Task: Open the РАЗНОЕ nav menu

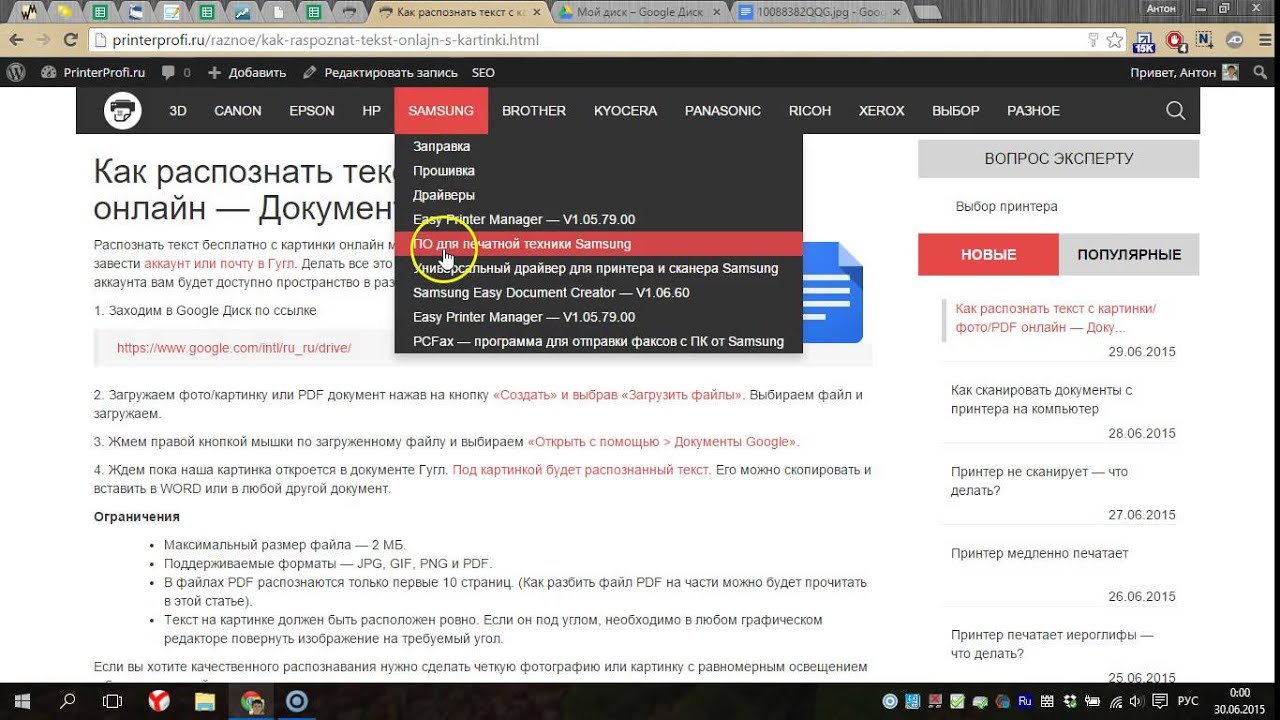Action: coord(1033,111)
